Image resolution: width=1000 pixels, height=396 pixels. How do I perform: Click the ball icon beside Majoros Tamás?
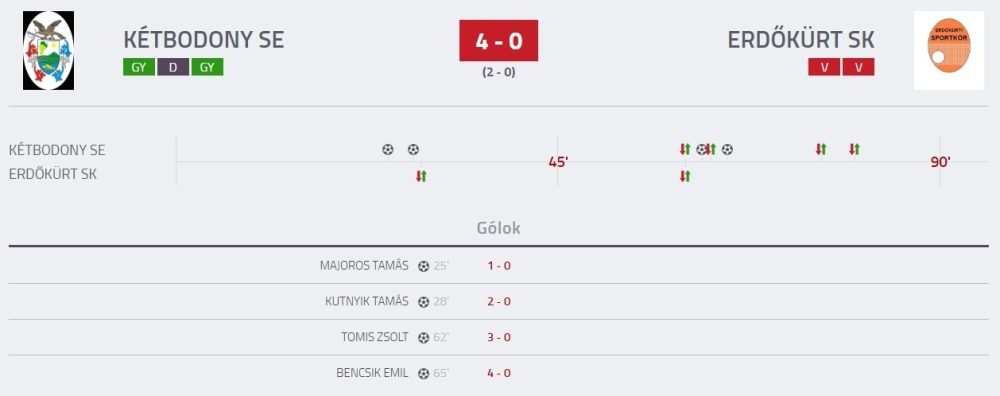click(x=423, y=267)
